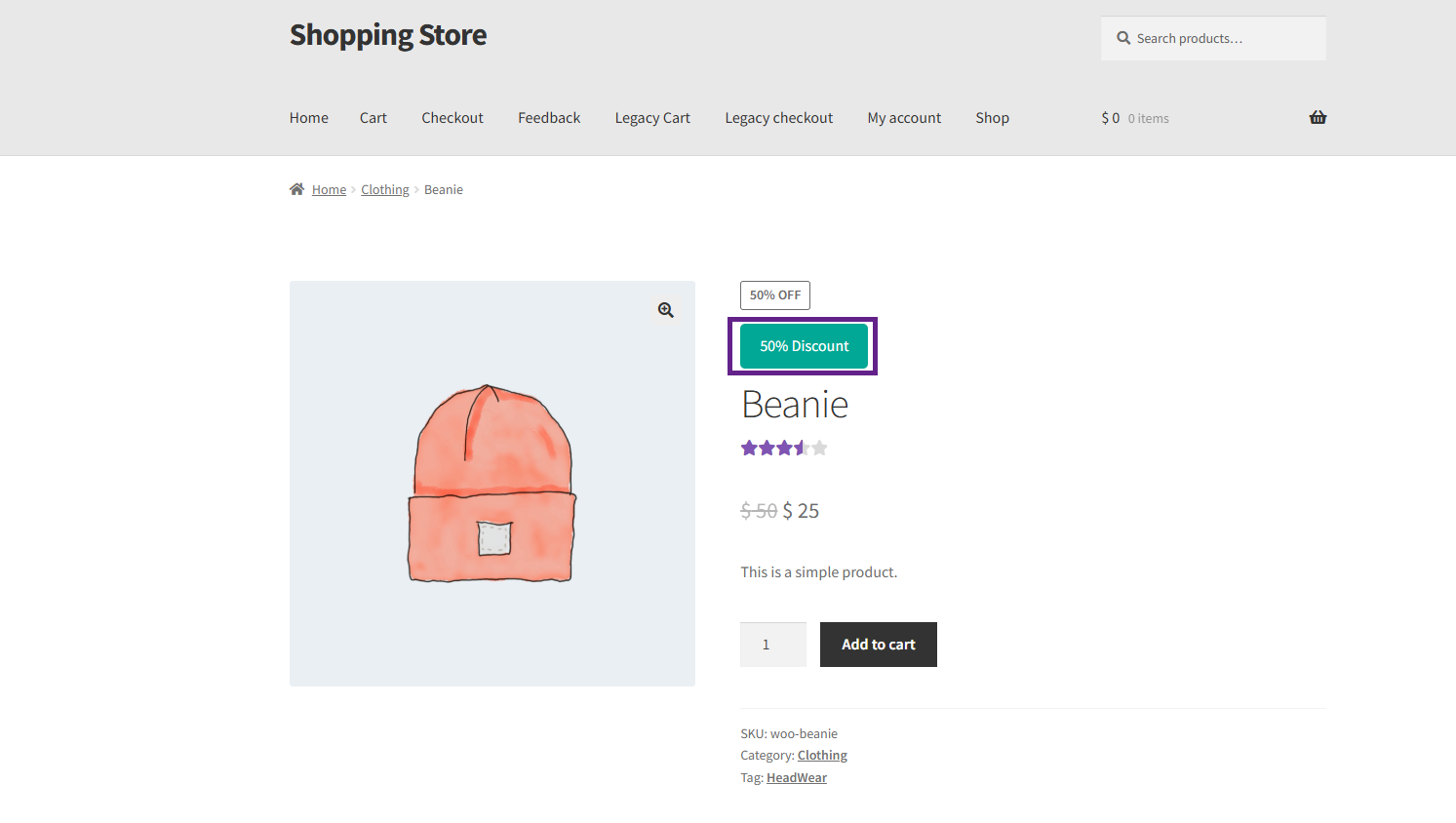Select the Feedback navigation item
This screenshot has height=823, width=1456.
[x=548, y=117]
